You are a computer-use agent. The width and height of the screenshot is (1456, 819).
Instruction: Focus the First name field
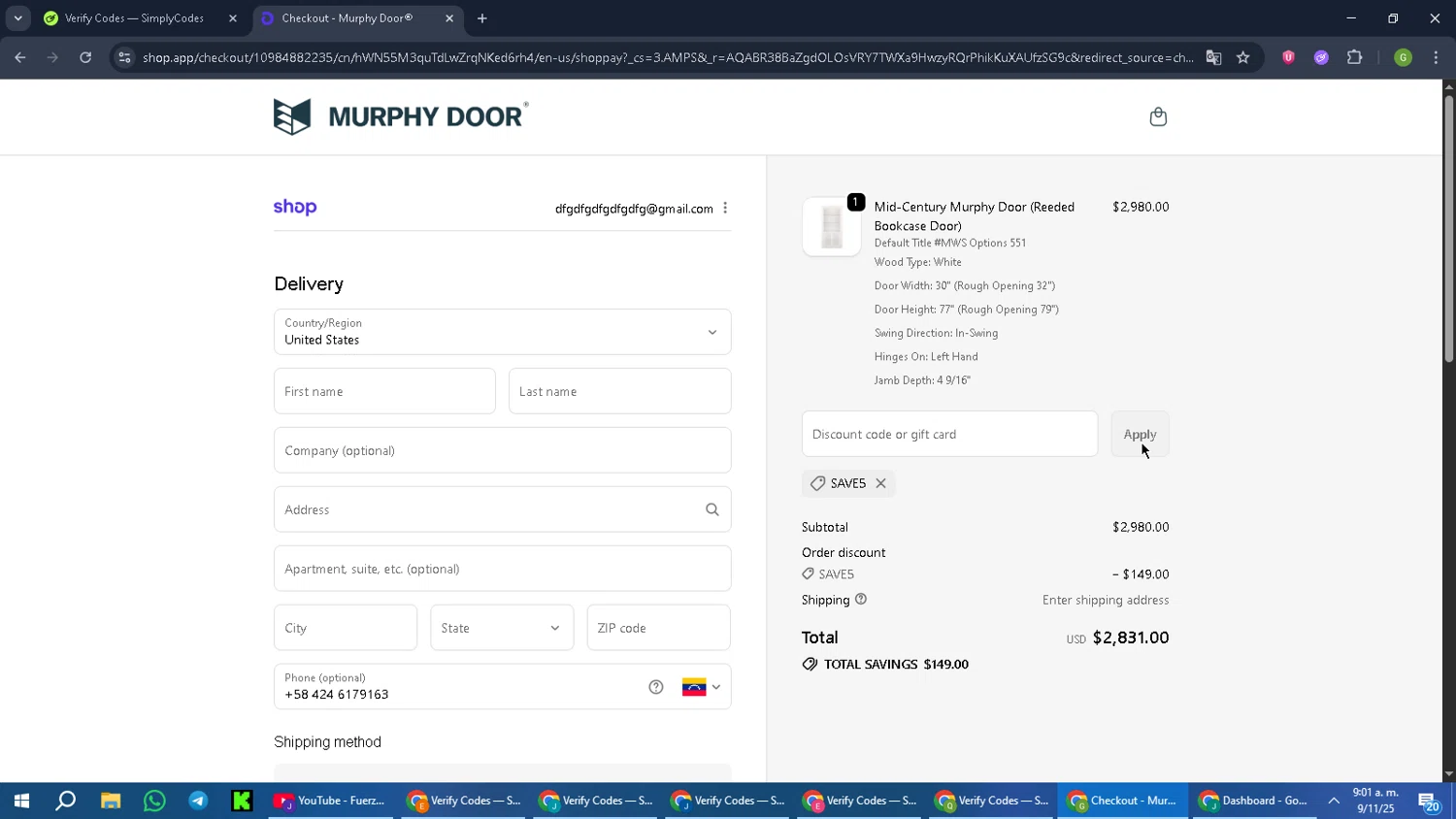pos(384,391)
